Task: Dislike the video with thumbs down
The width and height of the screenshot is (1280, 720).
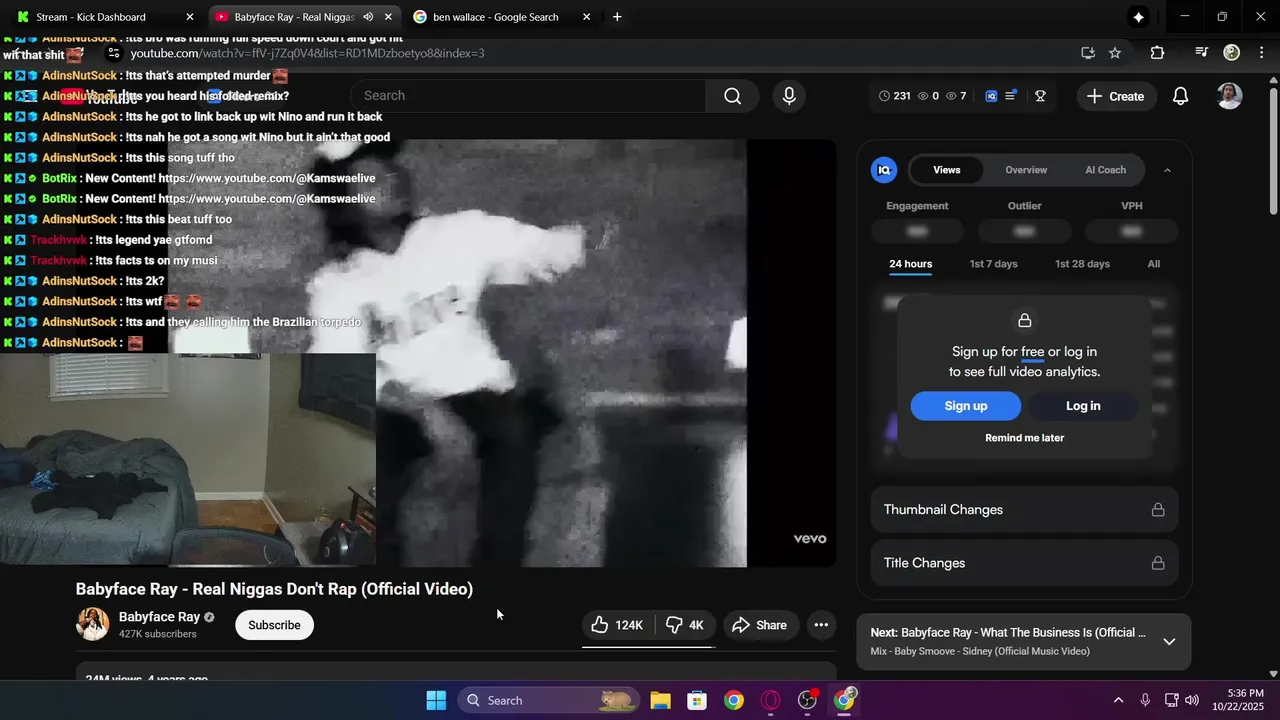Action: coord(686,625)
